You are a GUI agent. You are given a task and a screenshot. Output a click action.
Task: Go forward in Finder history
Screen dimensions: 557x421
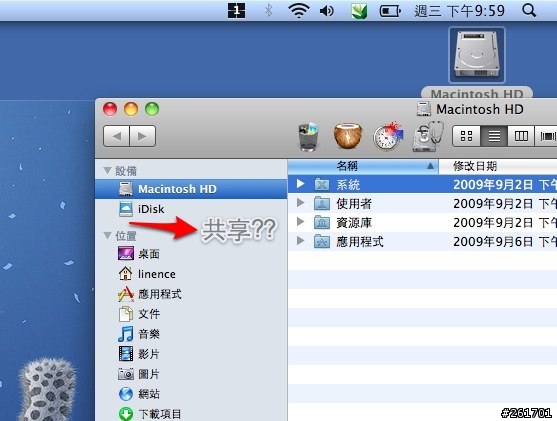point(142,136)
